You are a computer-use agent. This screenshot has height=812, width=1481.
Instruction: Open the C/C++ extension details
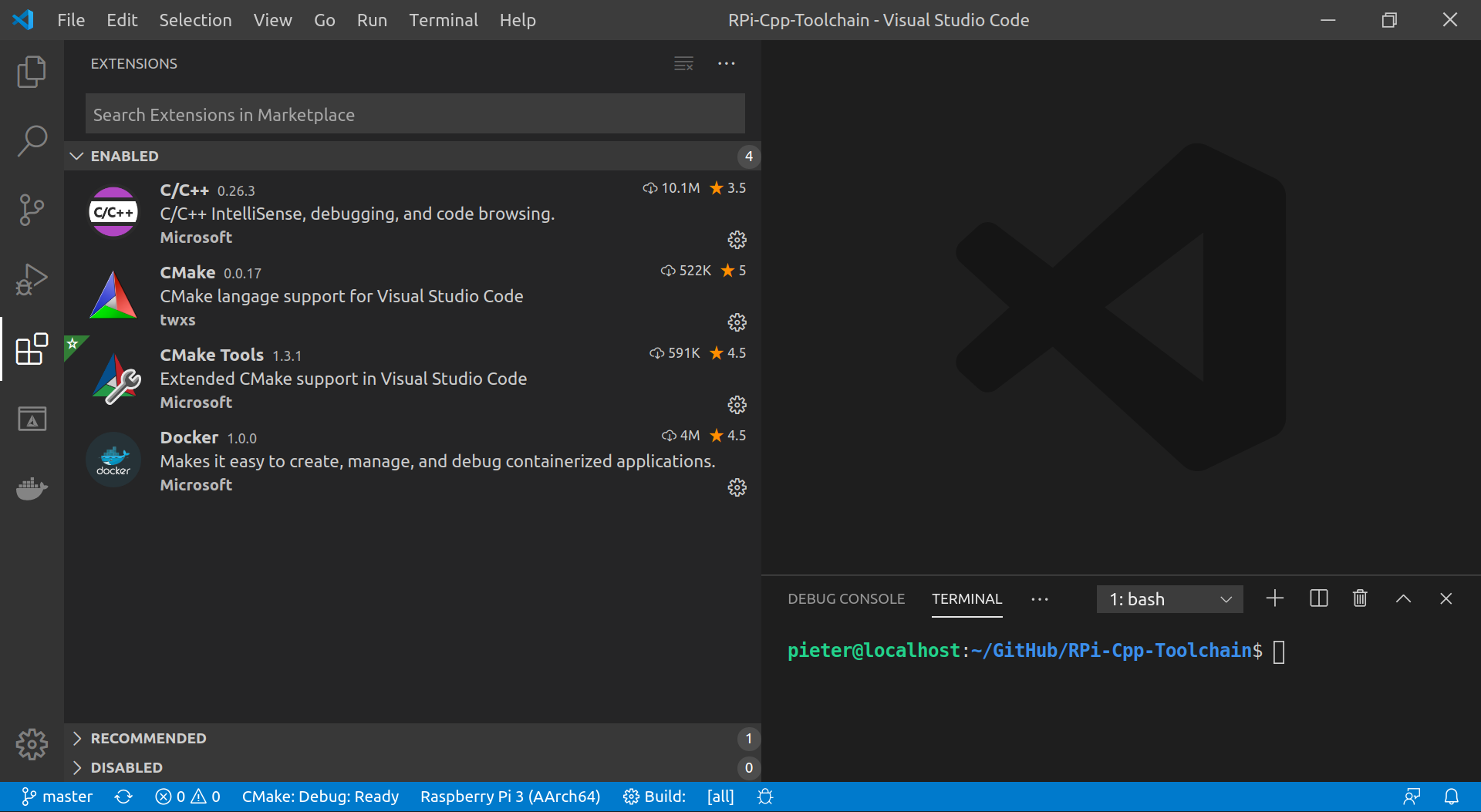pyautogui.click(x=413, y=213)
